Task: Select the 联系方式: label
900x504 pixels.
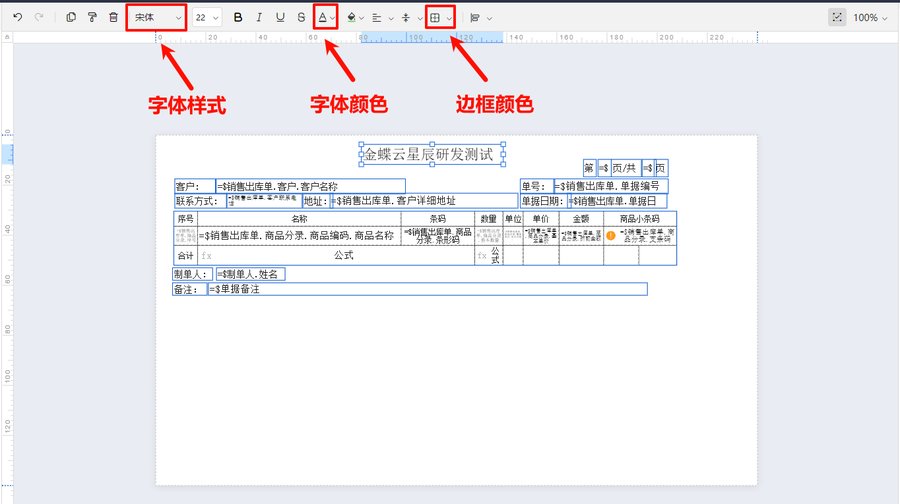Action: coord(200,201)
